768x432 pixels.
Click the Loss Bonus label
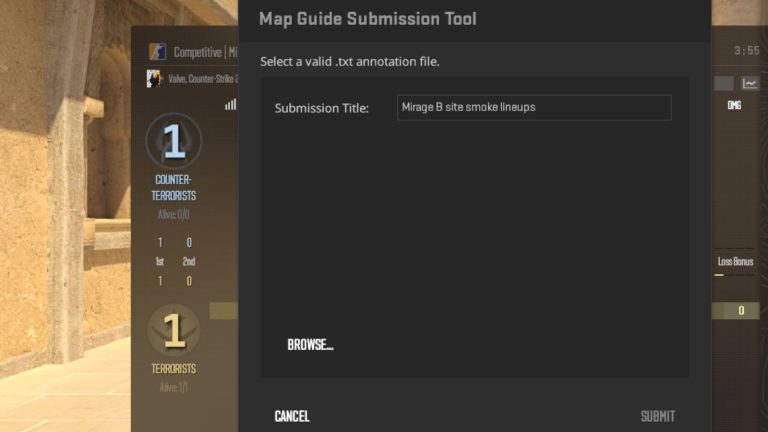coord(736,262)
